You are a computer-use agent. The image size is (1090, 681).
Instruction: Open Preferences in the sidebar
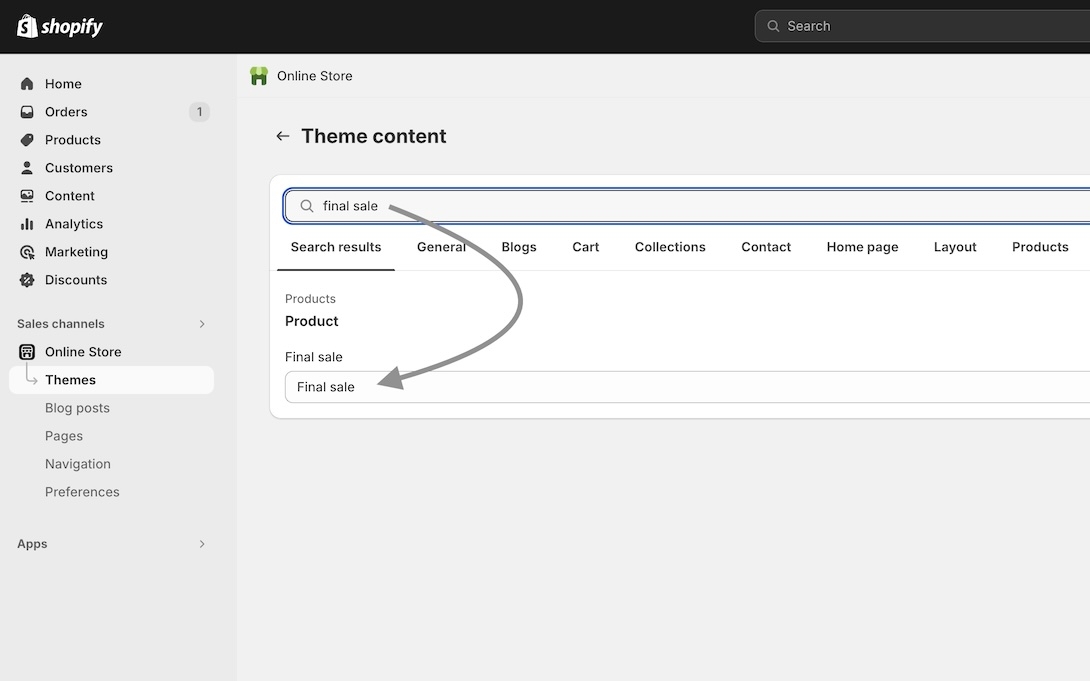coord(82,492)
